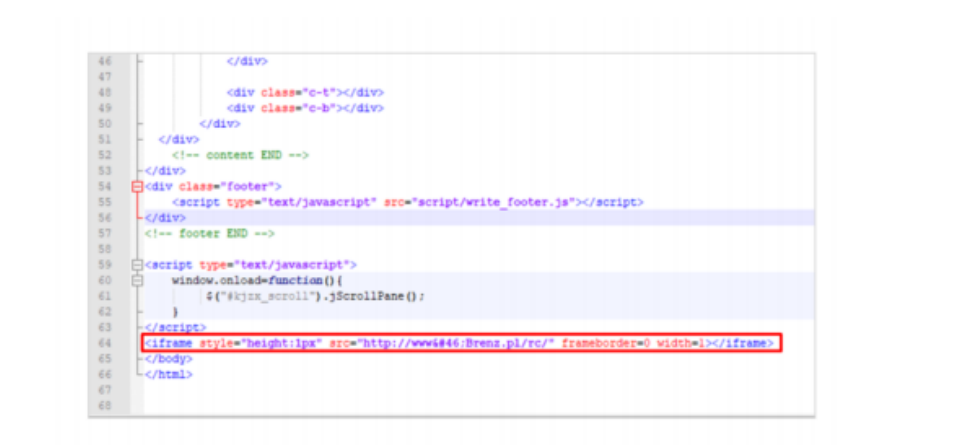Click line number 64 in the gutter
The image size is (980, 446).
pos(104,343)
